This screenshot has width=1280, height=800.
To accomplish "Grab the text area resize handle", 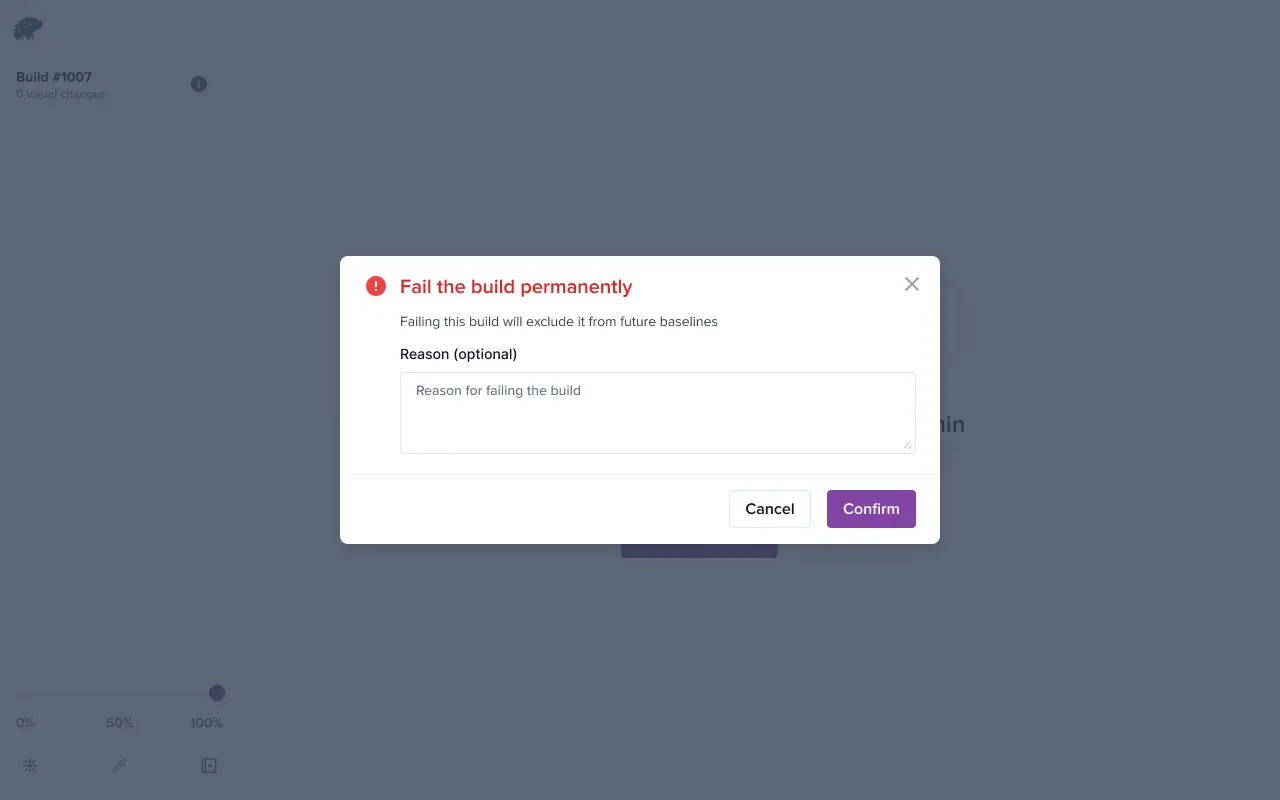I will pyautogui.click(x=908, y=446).
